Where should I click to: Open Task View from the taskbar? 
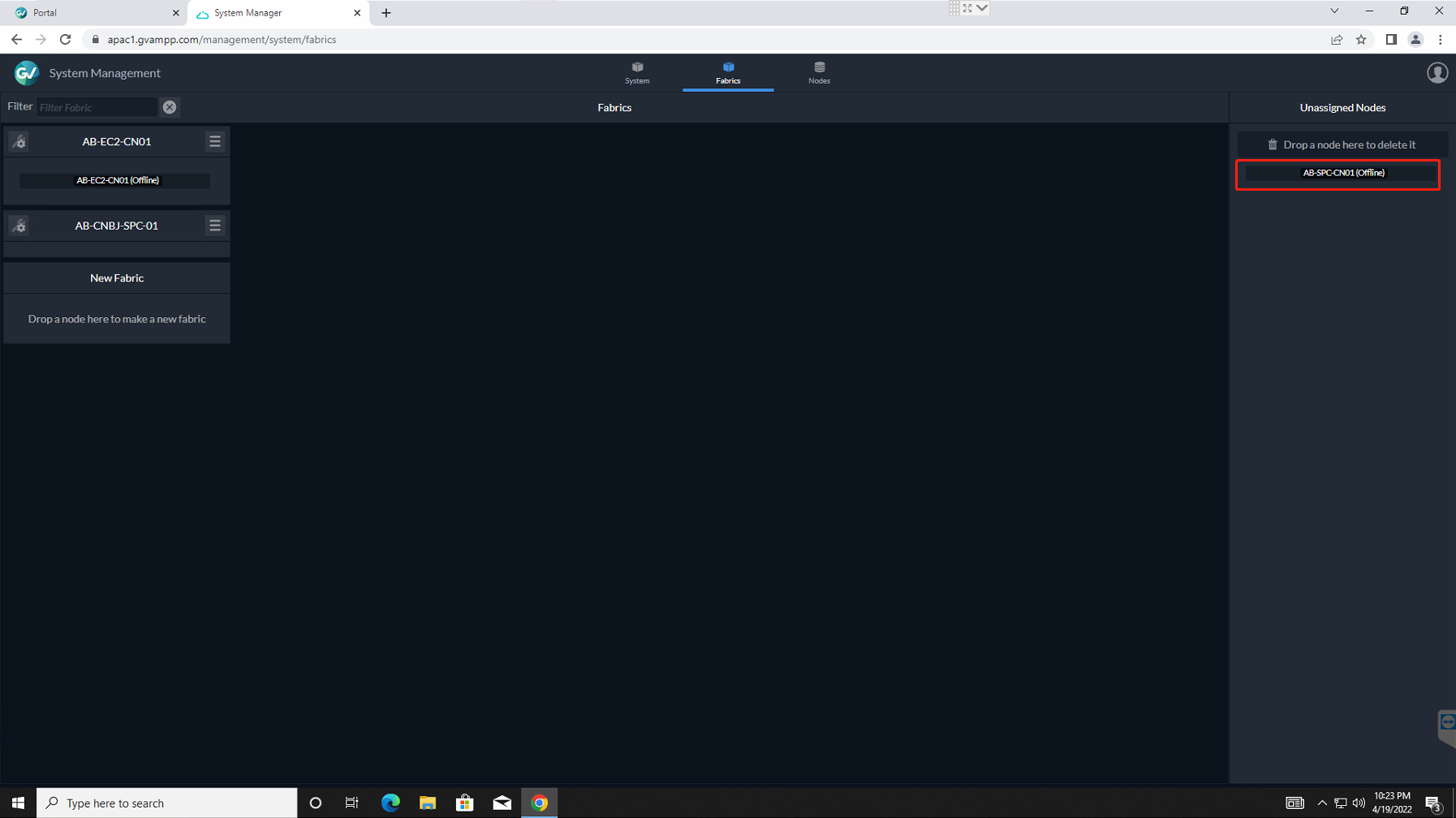tap(352, 803)
